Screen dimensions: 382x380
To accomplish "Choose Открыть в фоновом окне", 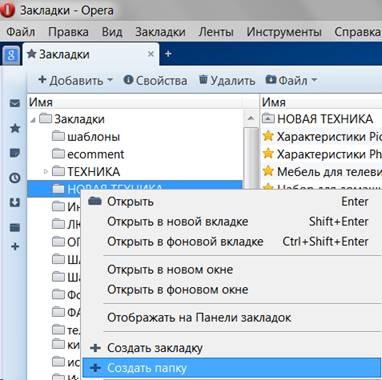I will (231, 289).
